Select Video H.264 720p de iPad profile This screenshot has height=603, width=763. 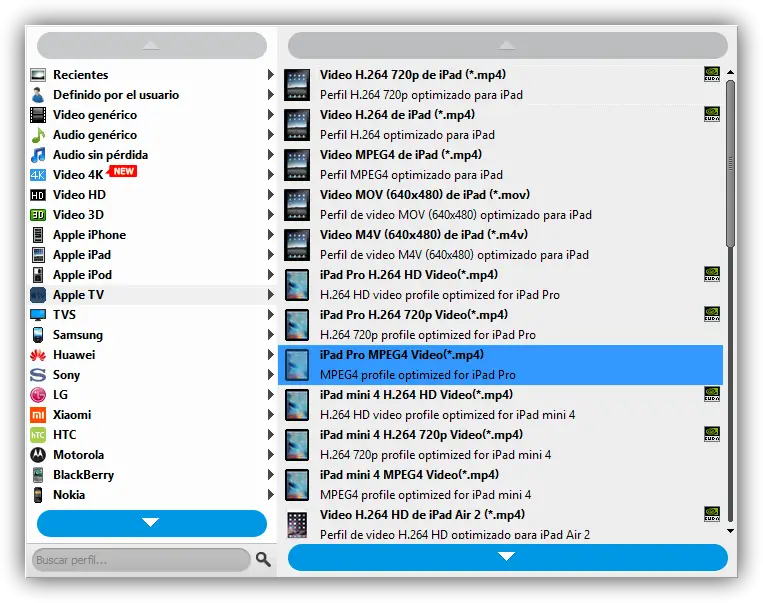tap(500, 85)
